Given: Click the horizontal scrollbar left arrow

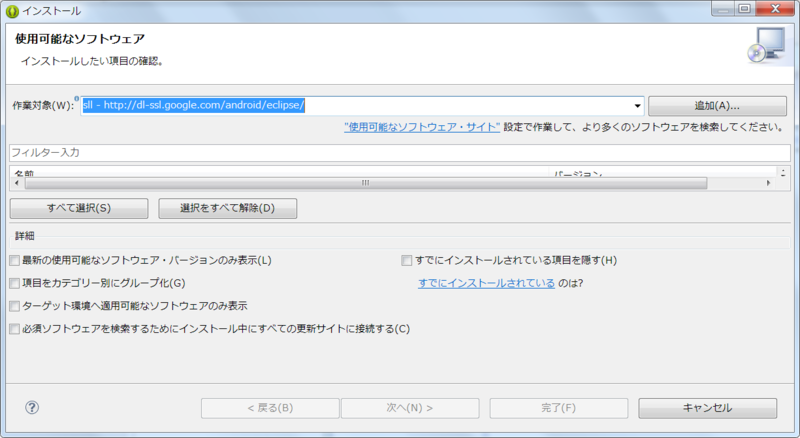Looking at the screenshot, I should point(17,183).
